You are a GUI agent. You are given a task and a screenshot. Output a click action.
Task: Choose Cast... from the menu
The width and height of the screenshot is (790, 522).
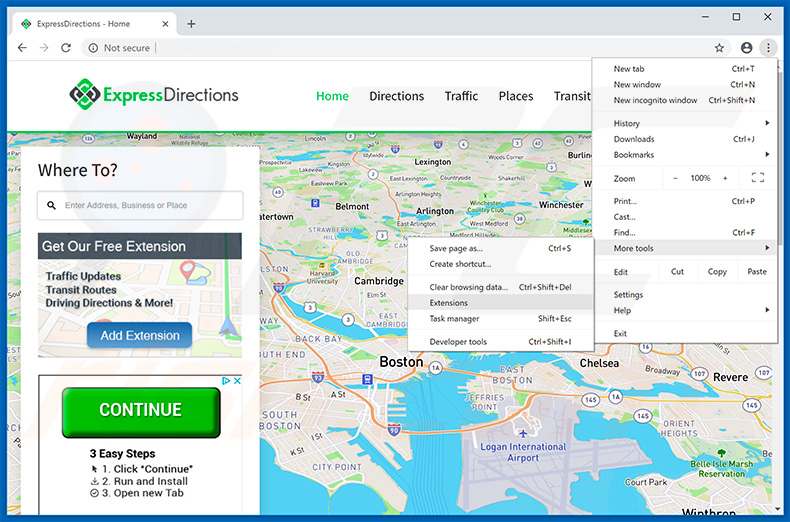pos(685,217)
